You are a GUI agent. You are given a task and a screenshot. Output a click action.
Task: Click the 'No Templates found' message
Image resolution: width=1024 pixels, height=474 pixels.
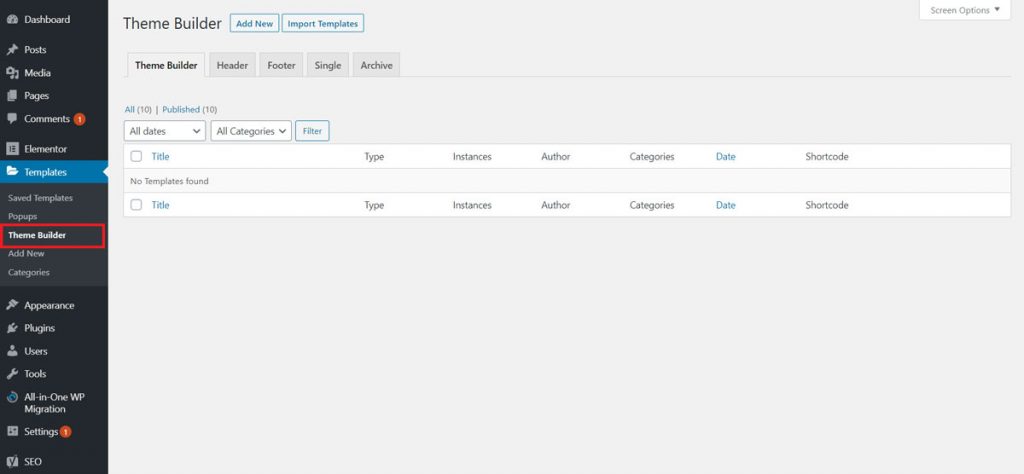[169, 181]
